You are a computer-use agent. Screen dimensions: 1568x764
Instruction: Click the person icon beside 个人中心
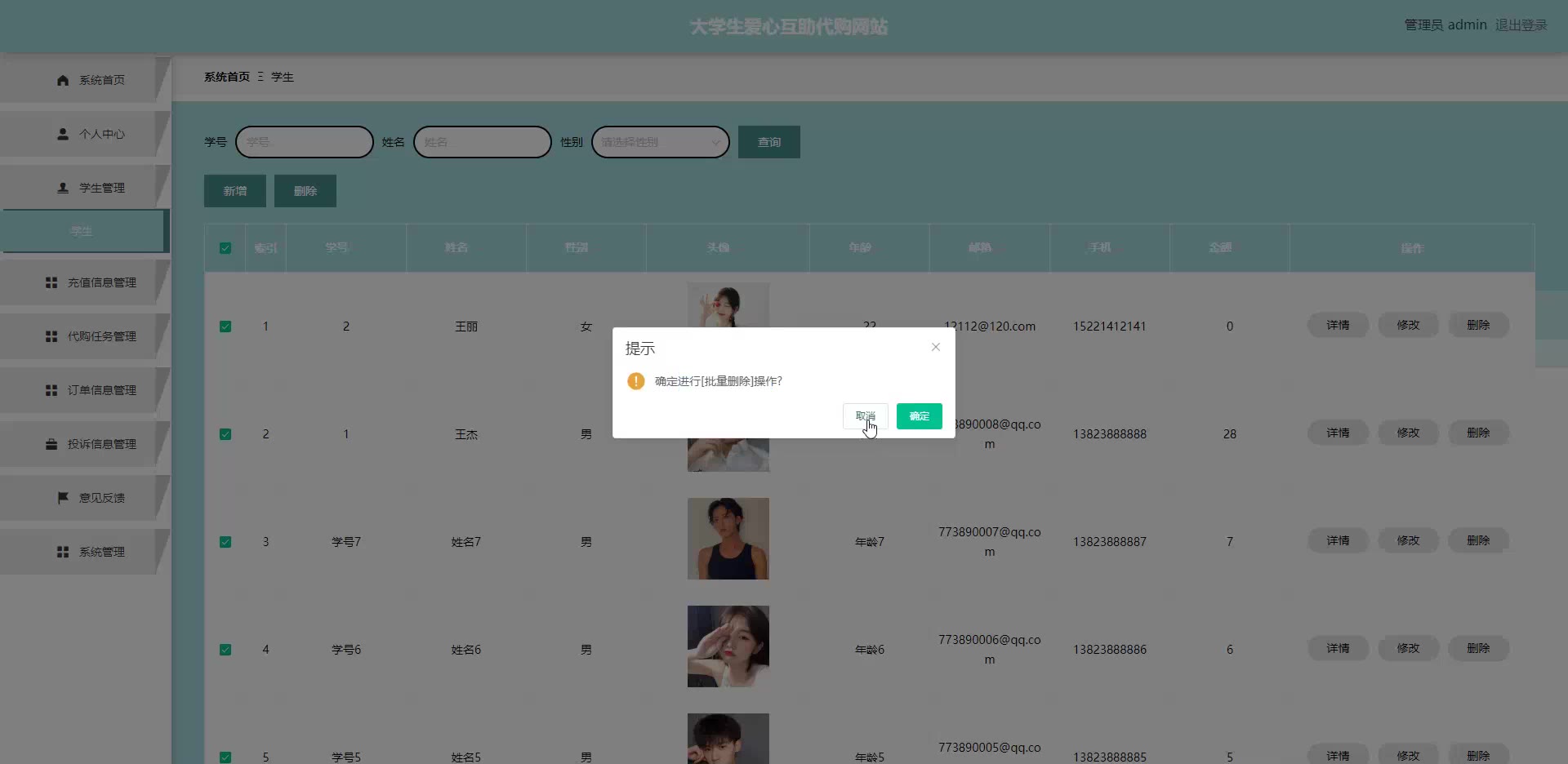[63, 134]
